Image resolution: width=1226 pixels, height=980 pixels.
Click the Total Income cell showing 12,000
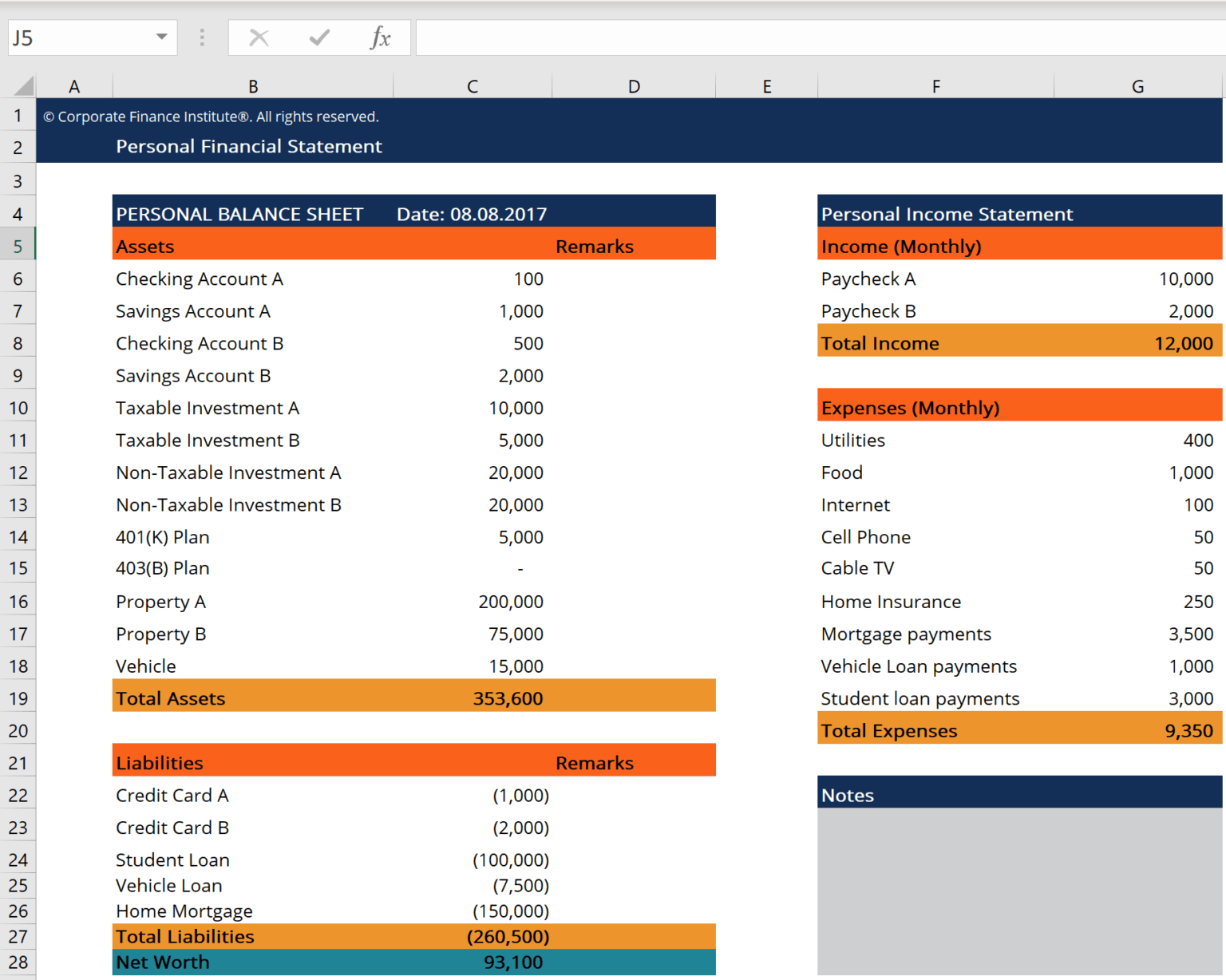click(x=1183, y=343)
